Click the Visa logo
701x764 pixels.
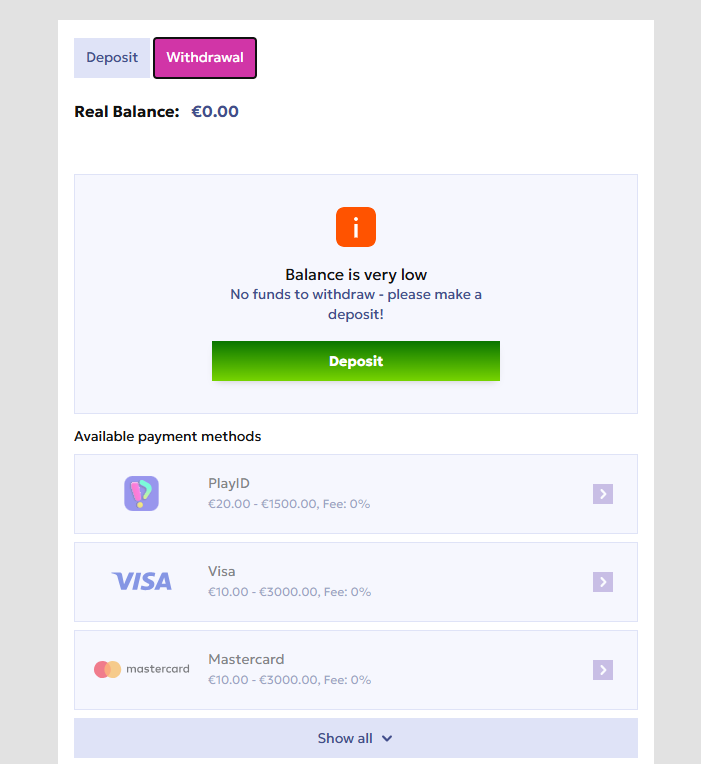pos(141,581)
